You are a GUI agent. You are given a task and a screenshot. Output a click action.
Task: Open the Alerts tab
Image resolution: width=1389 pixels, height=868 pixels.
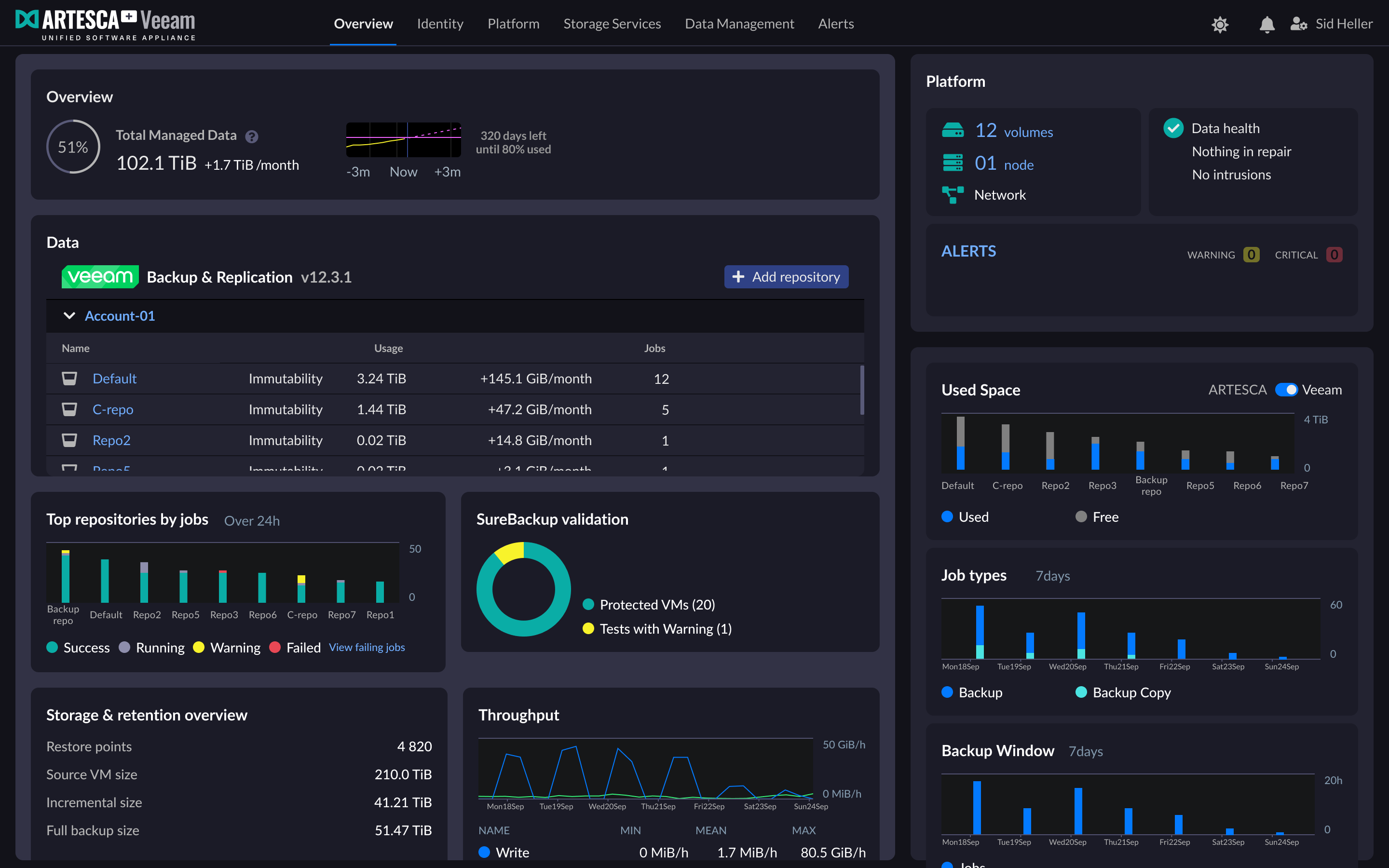(836, 24)
